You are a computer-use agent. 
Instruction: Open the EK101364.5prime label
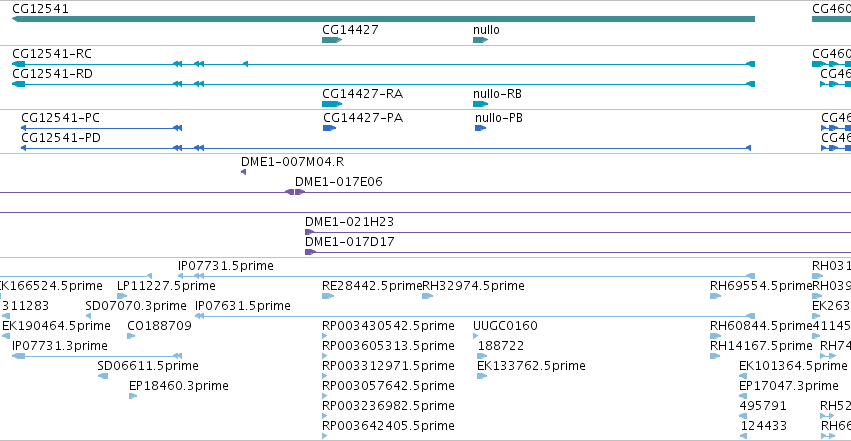(x=793, y=366)
